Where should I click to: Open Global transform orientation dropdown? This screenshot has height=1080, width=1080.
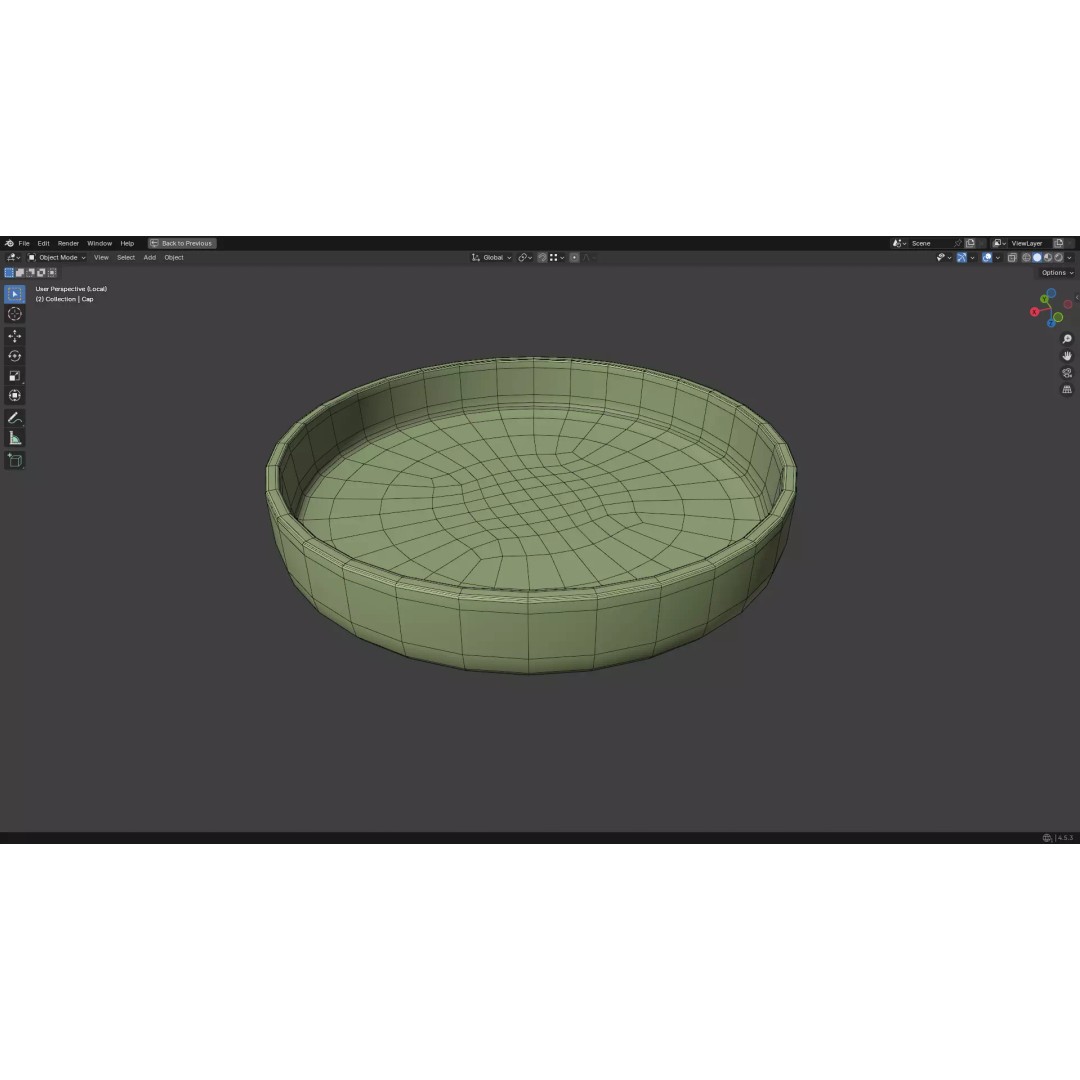tap(491, 258)
